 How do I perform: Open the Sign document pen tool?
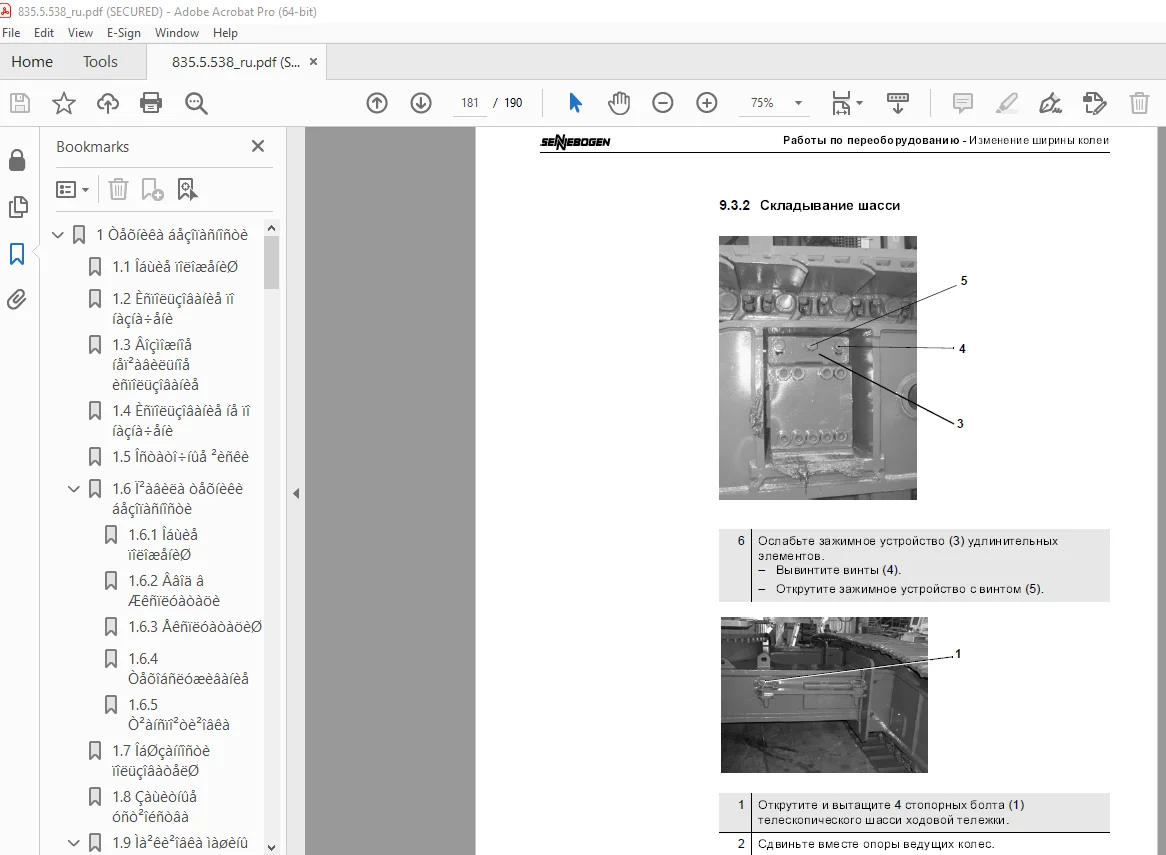(1050, 103)
